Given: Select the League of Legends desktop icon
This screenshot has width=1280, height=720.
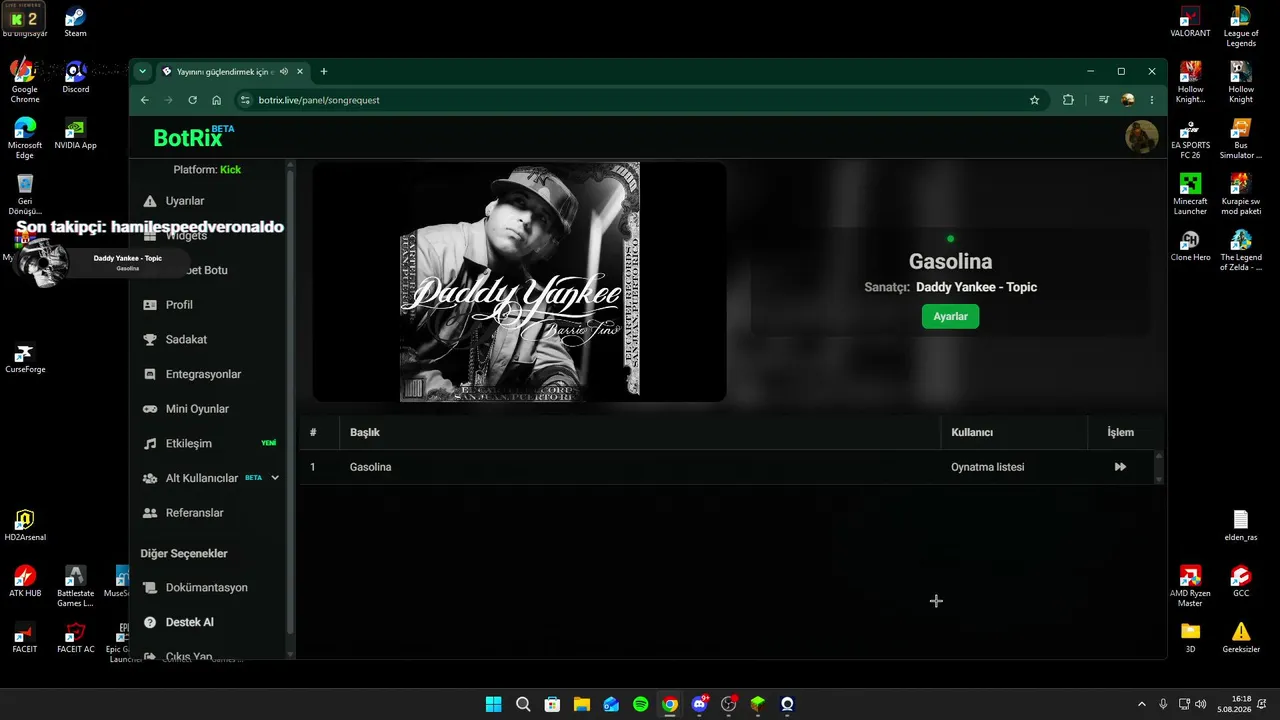Looking at the screenshot, I should point(1241,27).
